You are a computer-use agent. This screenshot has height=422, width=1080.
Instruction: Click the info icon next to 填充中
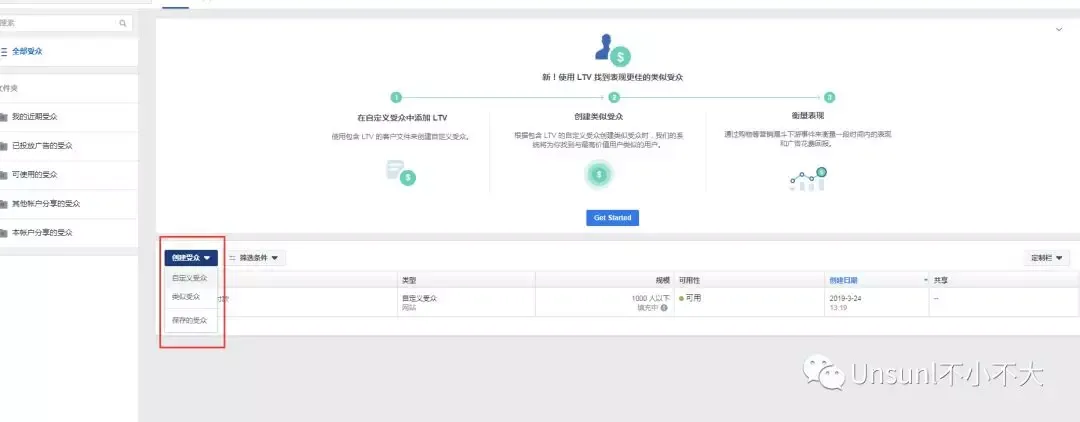click(664, 308)
